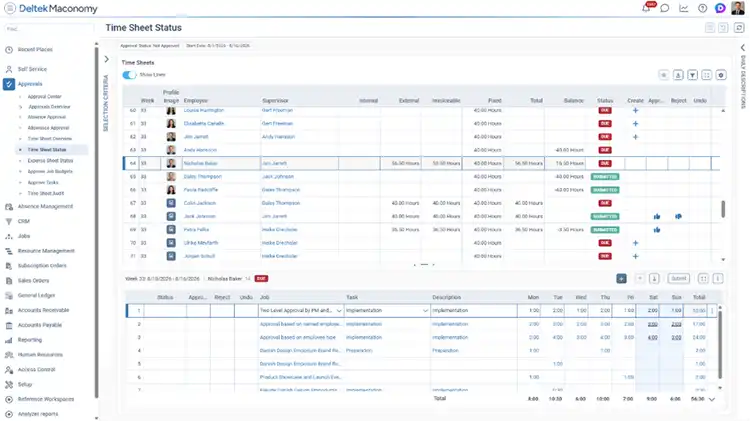Screen dimensions: 750x421
Task: Expand the totals row chevron
Action: 712,399
